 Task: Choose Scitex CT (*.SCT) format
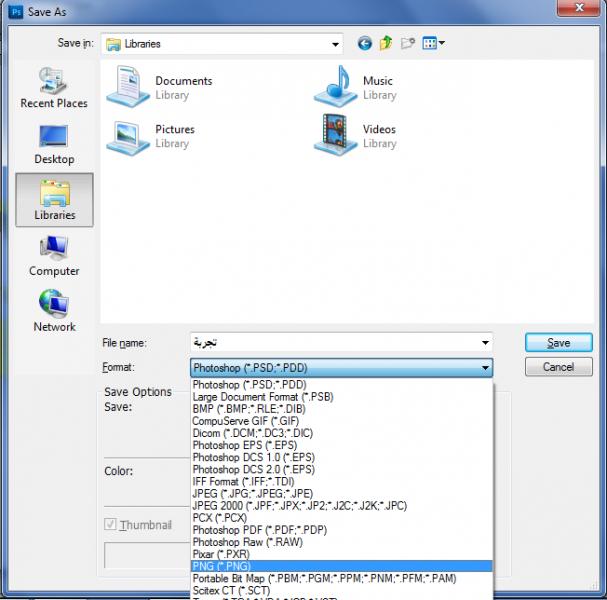[x=342, y=590]
